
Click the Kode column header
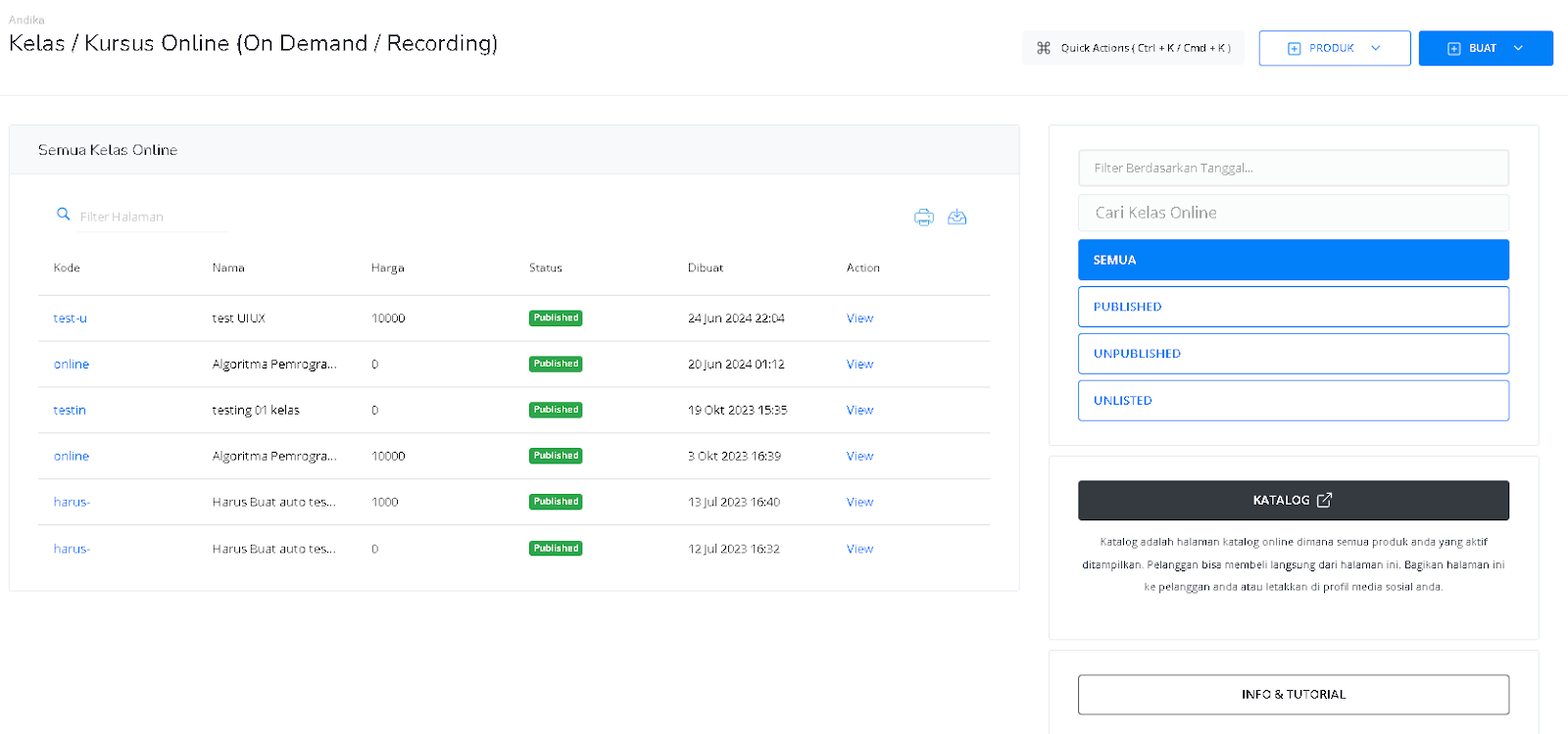coord(67,268)
